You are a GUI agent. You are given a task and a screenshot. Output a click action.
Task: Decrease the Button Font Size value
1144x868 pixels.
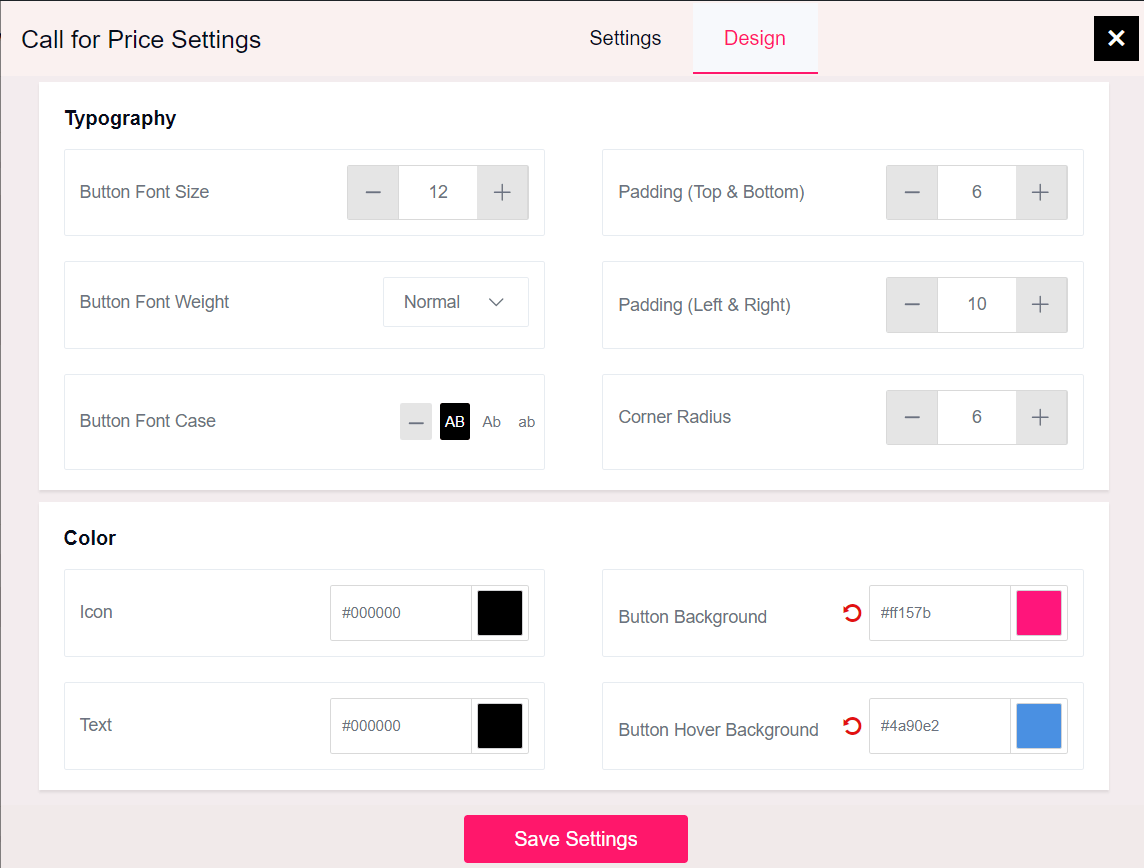click(372, 192)
